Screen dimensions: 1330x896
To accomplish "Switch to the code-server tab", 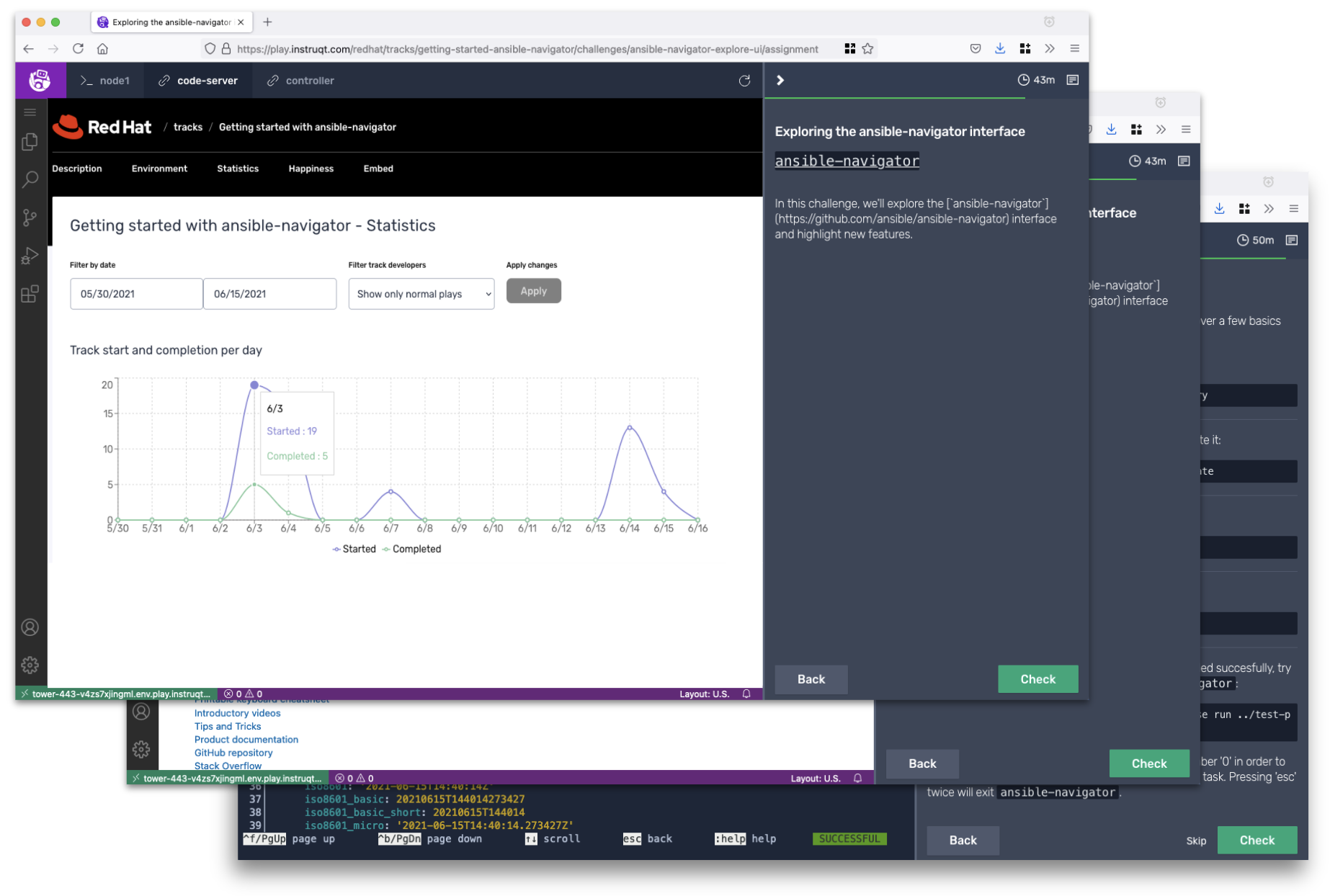I will coord(198,81).
